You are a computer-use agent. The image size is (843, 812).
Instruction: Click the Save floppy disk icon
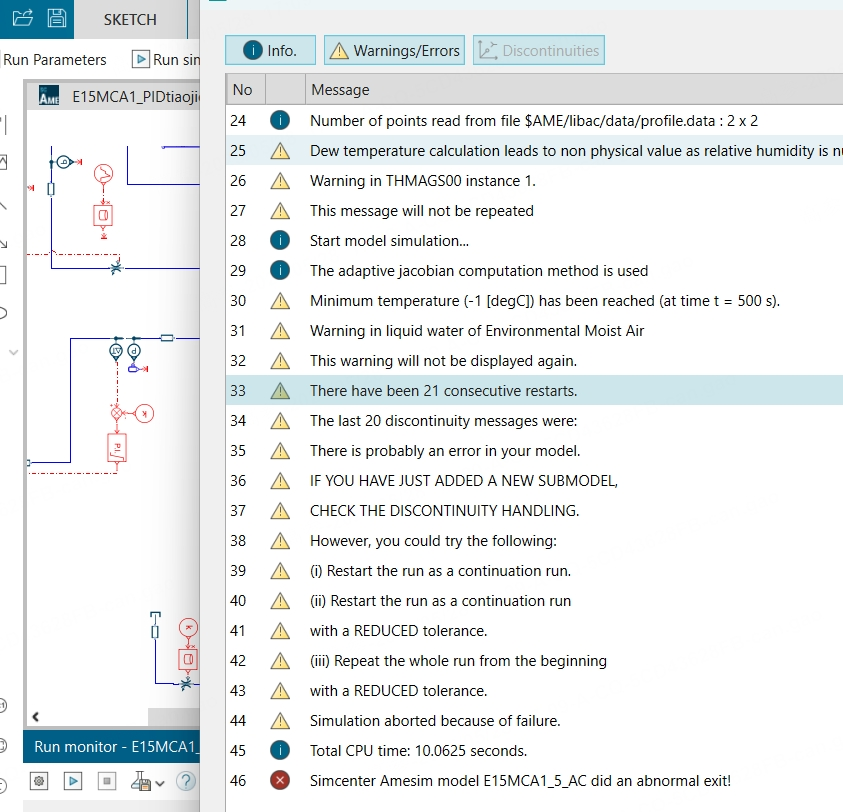pos(57,18)
